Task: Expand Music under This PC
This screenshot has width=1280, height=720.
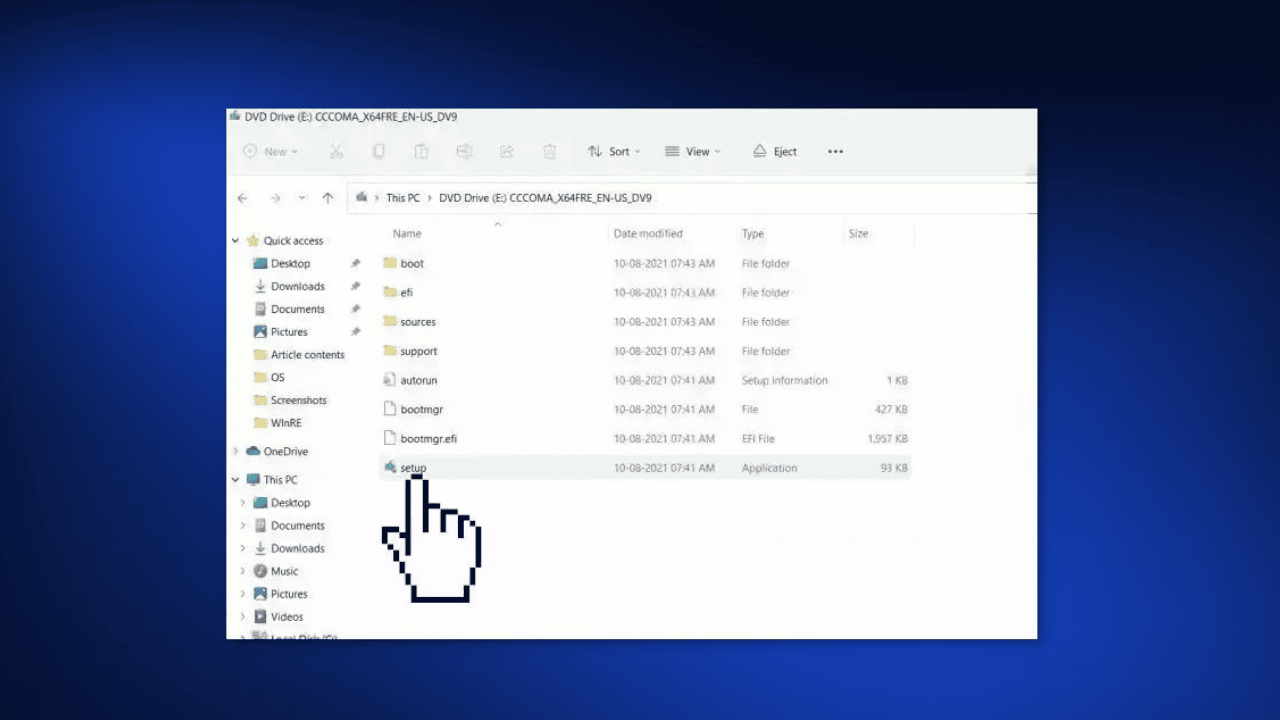Action: (x=243, y=571)
